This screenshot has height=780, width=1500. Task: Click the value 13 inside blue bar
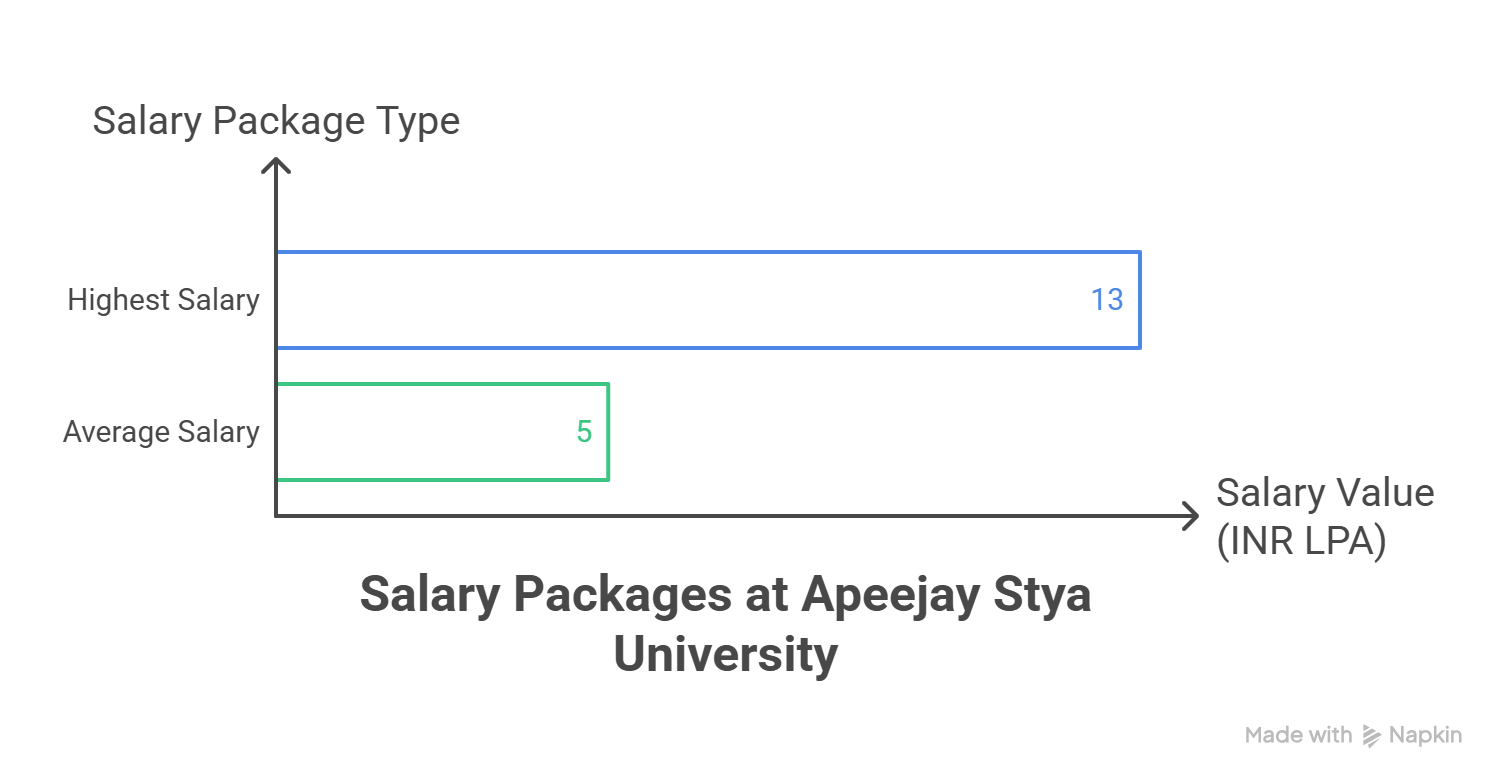click(1107, 300)
